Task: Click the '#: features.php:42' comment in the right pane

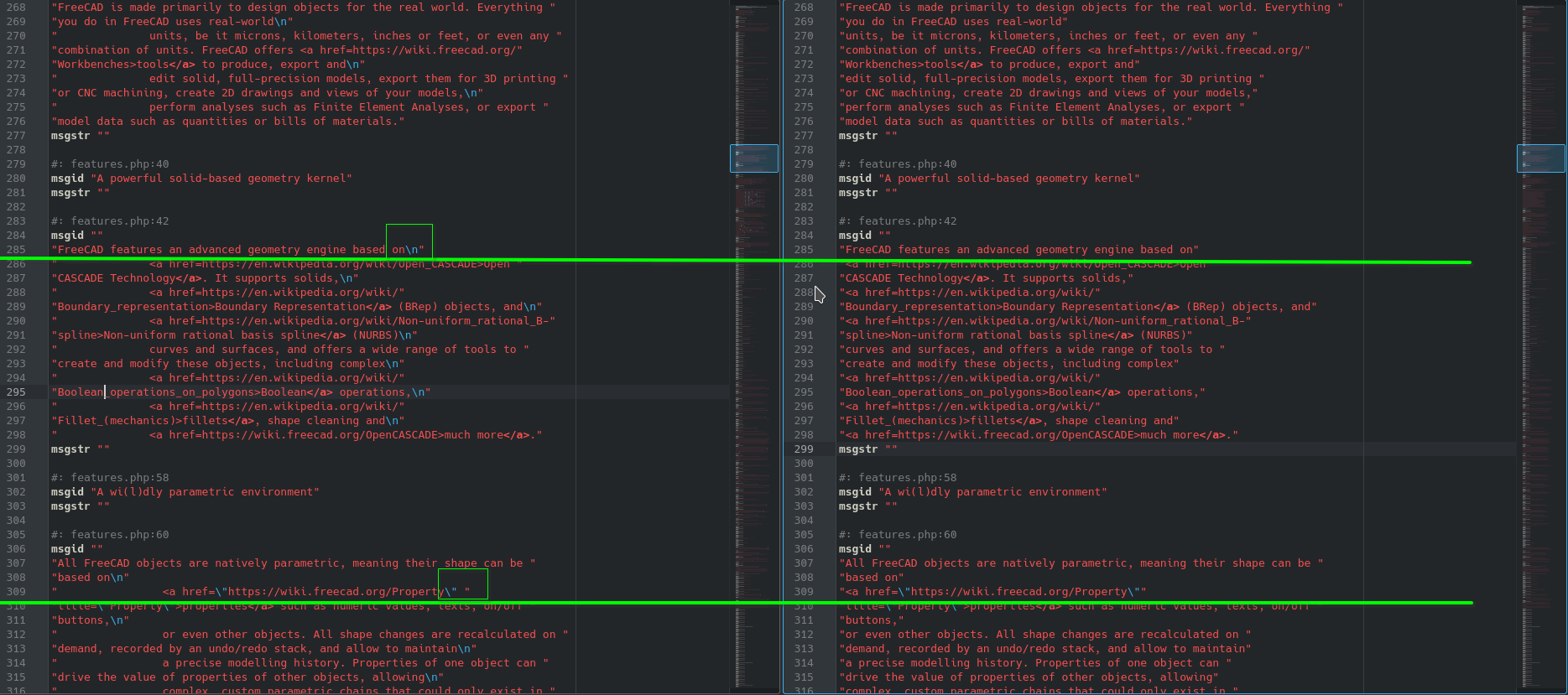Action: (x=898, y=221)
